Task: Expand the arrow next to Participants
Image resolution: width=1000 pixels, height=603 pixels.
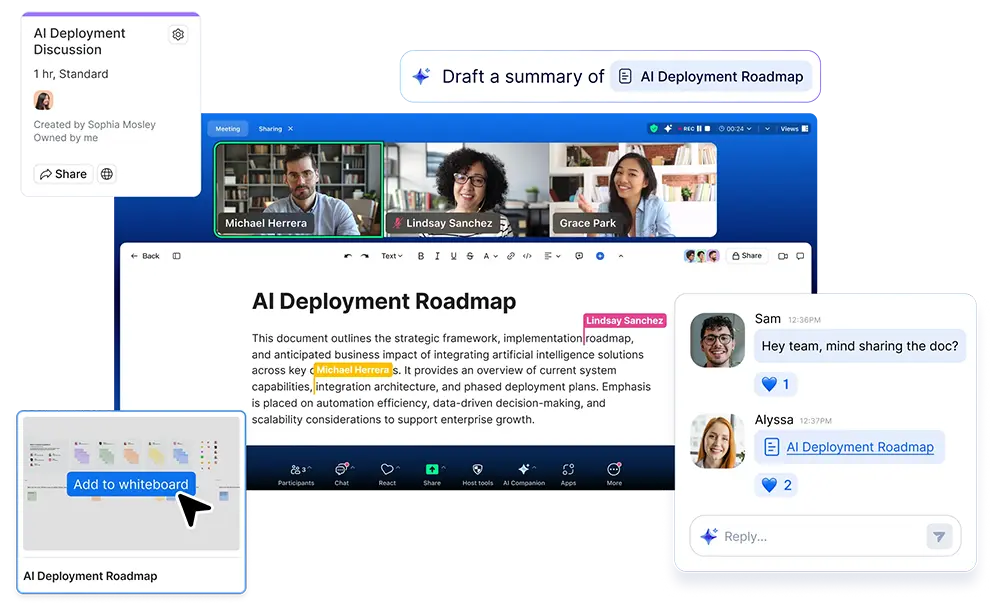Action: coord(308,466)
